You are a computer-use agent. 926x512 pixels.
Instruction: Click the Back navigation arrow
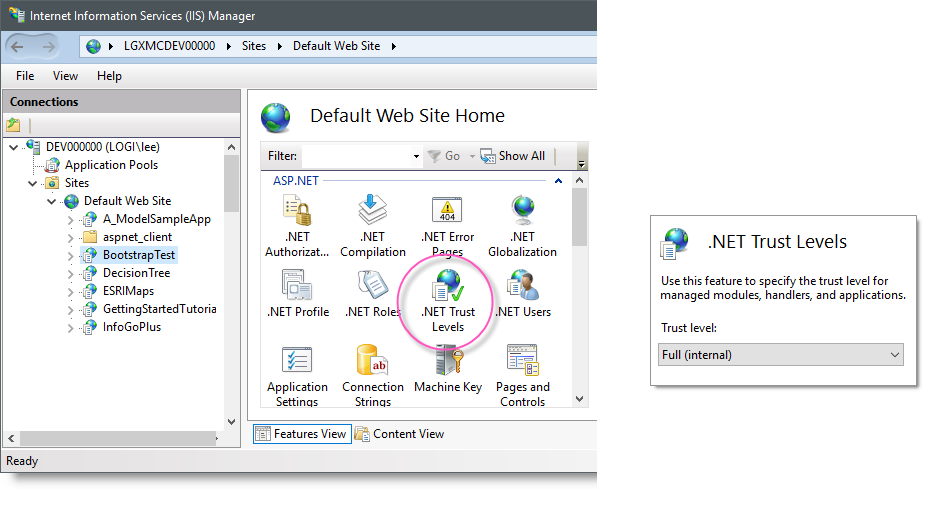tap(18, 46)
